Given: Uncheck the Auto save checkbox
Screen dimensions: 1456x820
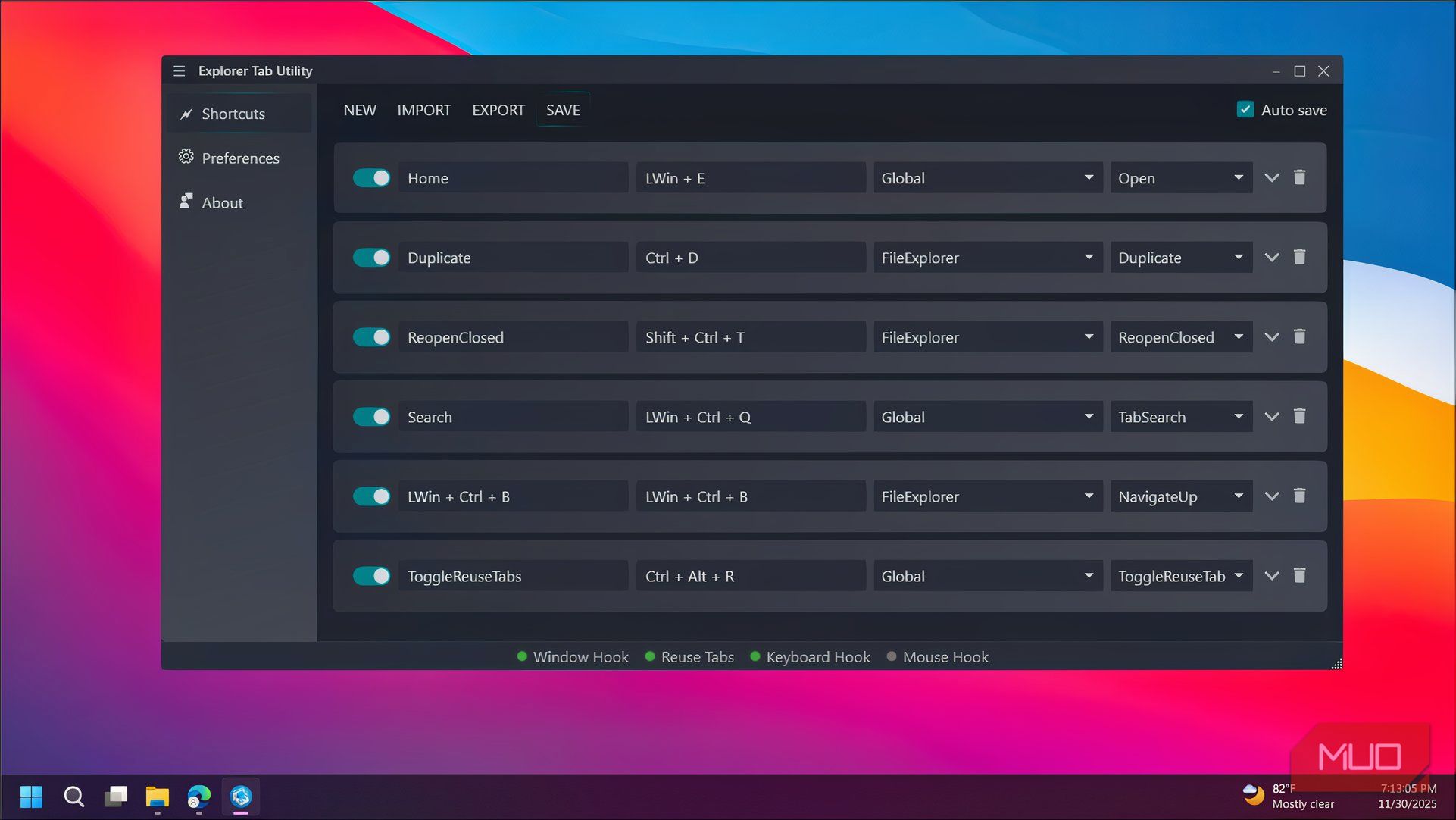Looking at the screenshot, I should 1245,110.
